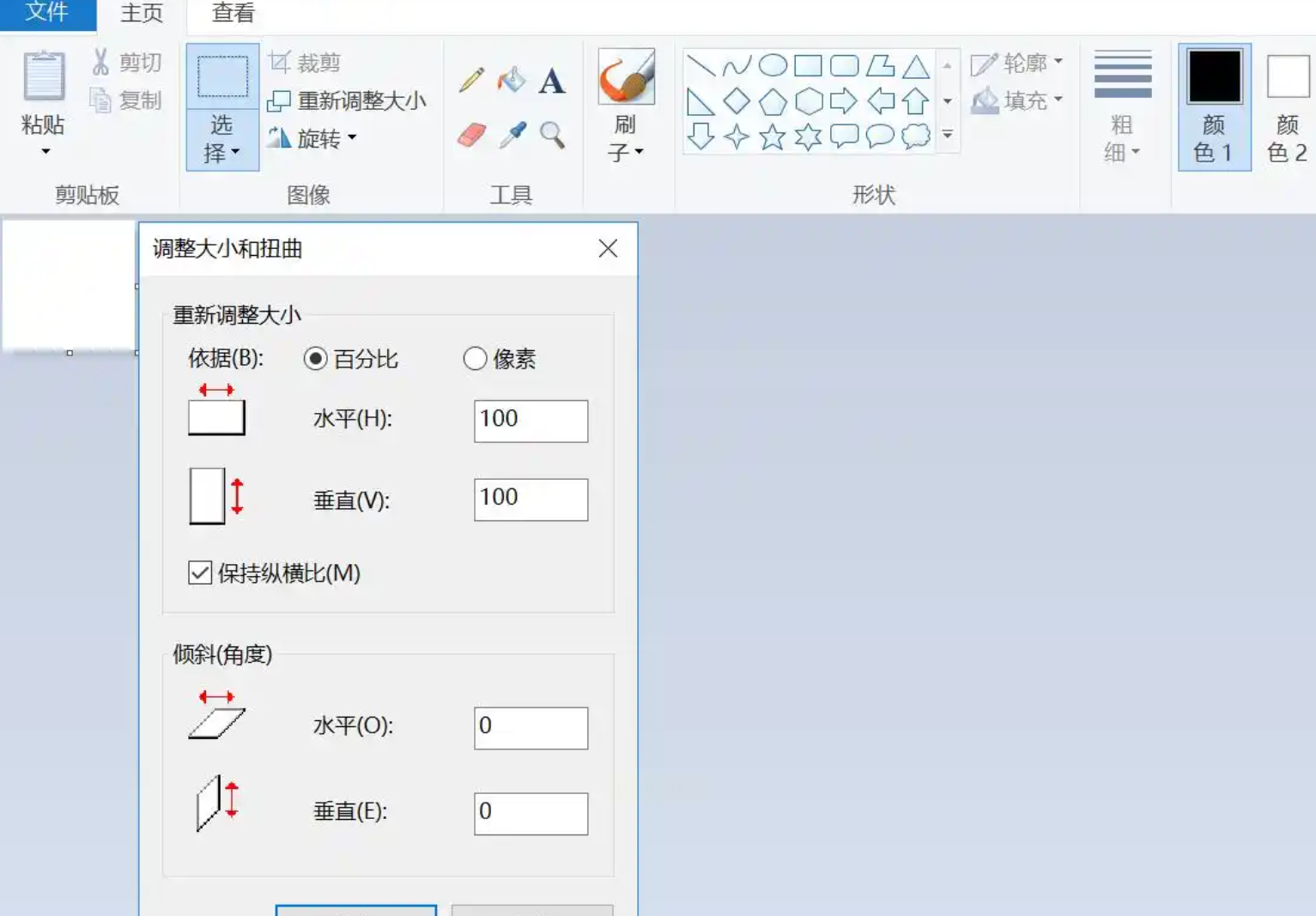Open the 文件 menu
This screenshot has height=916, width=1316.
[48, 14]
